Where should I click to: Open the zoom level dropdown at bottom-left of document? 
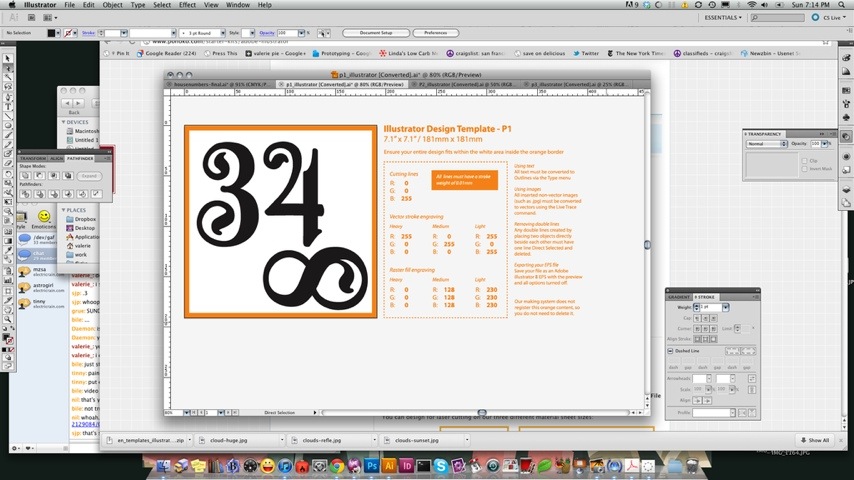click(186, 413)
